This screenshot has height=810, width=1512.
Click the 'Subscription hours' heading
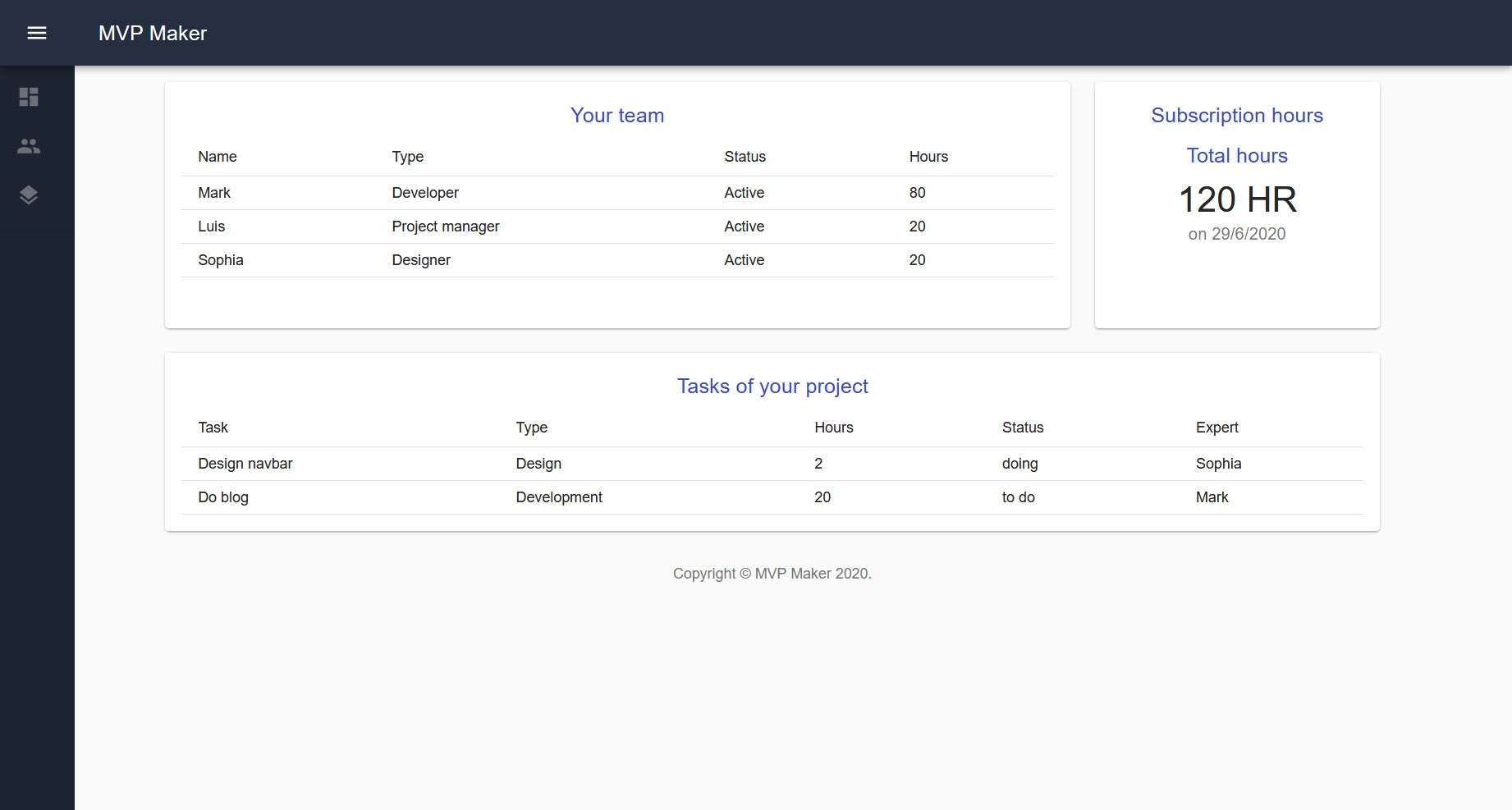click(x=1237, y=116)
